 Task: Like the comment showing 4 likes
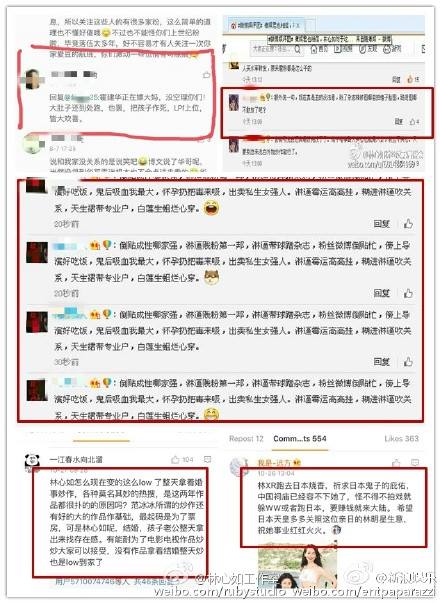pyautogui.click(x=414, y=122)
